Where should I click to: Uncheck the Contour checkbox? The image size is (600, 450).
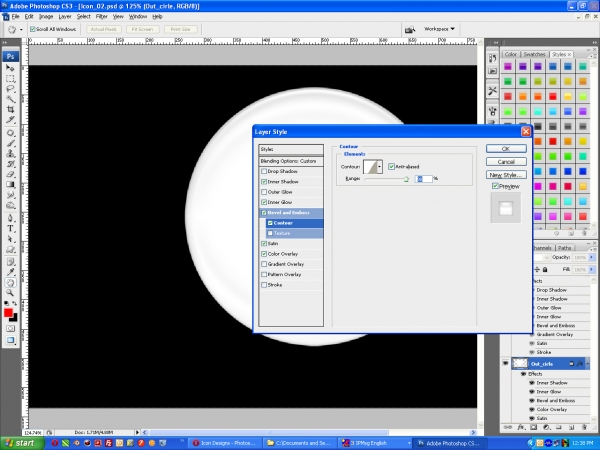point(270,223)
